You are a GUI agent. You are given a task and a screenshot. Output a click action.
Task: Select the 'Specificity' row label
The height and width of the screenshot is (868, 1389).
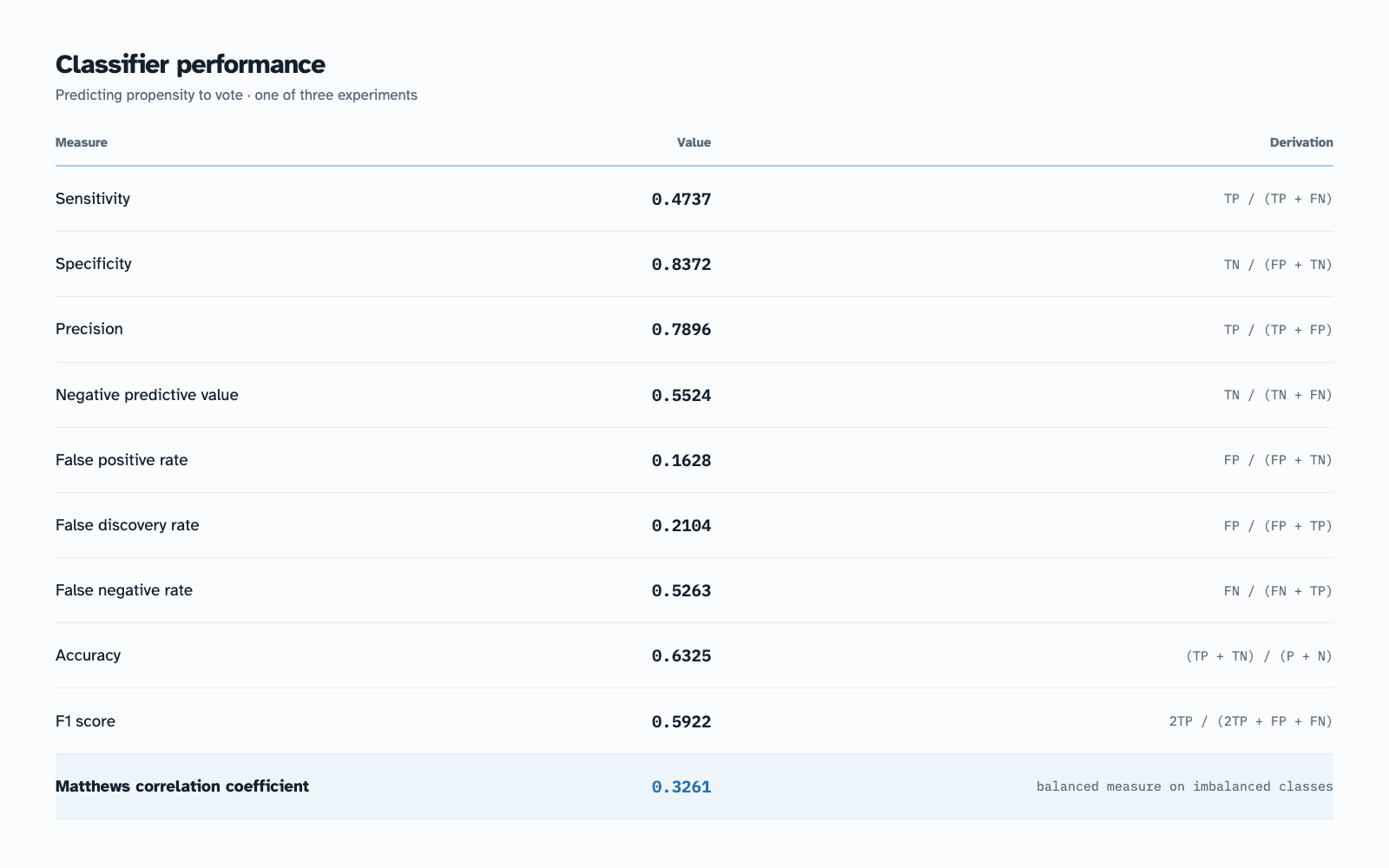click(x=94, y=264)
